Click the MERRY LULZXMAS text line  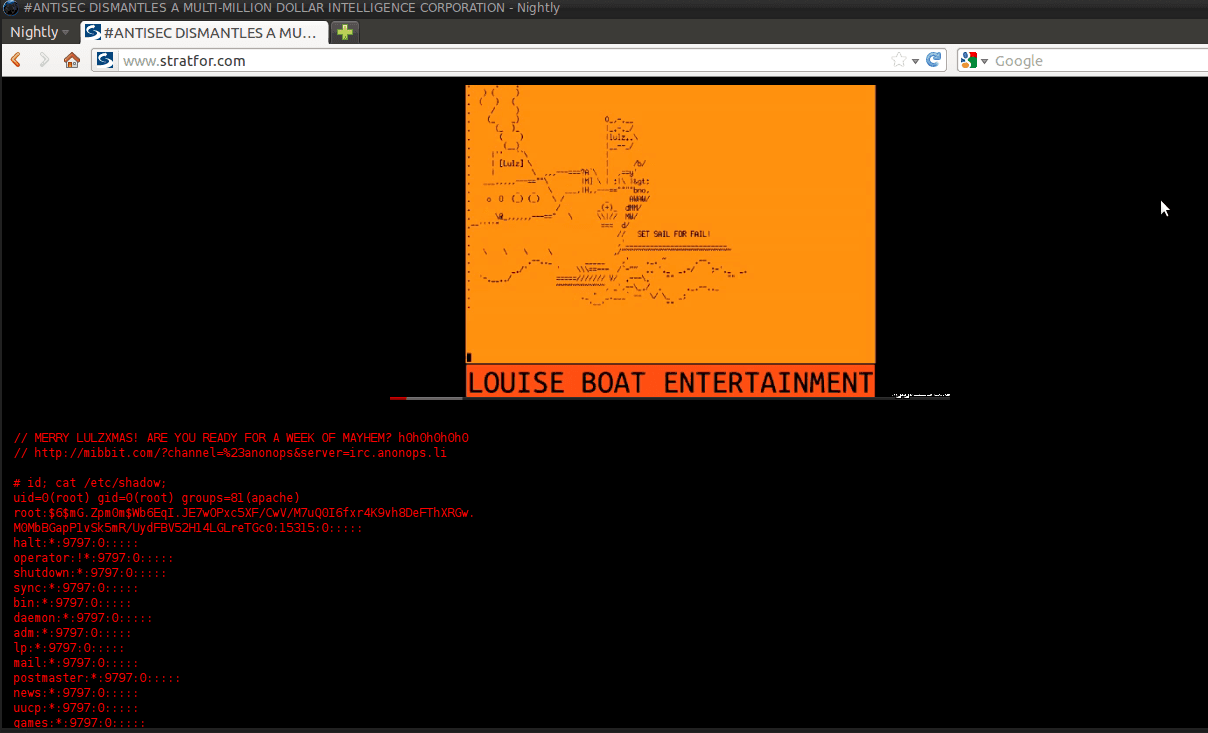coord(240,438)
